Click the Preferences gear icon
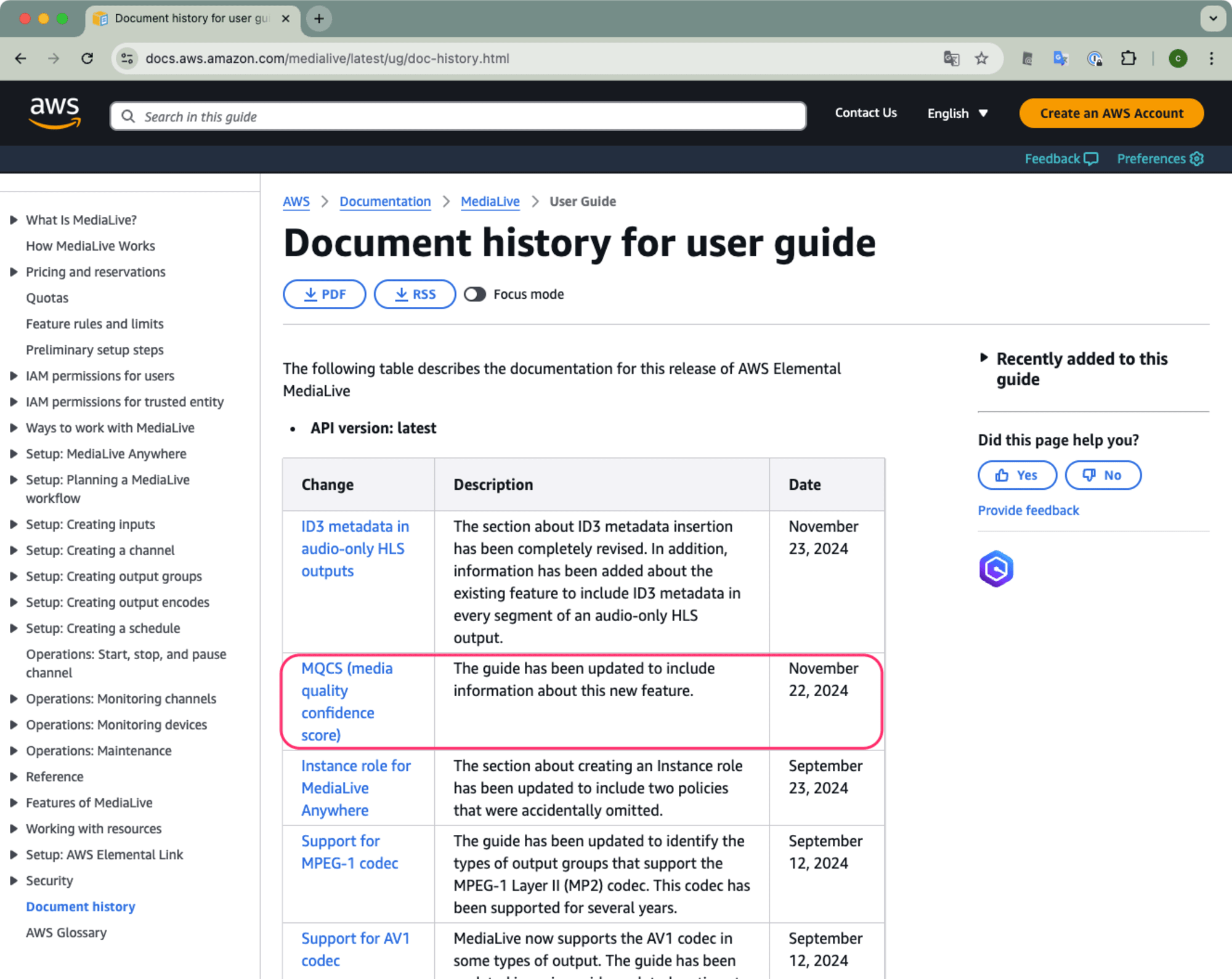 click(1196, 159)
